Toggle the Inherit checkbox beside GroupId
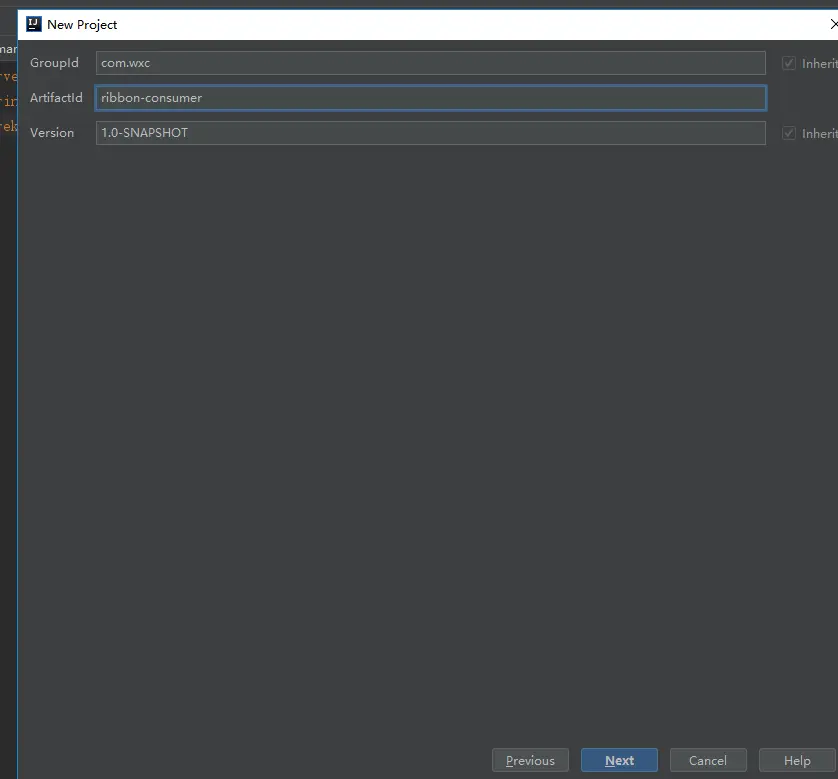Image resolution: width=838 pixels, height=779 pixels. click(x=789, y=63)
